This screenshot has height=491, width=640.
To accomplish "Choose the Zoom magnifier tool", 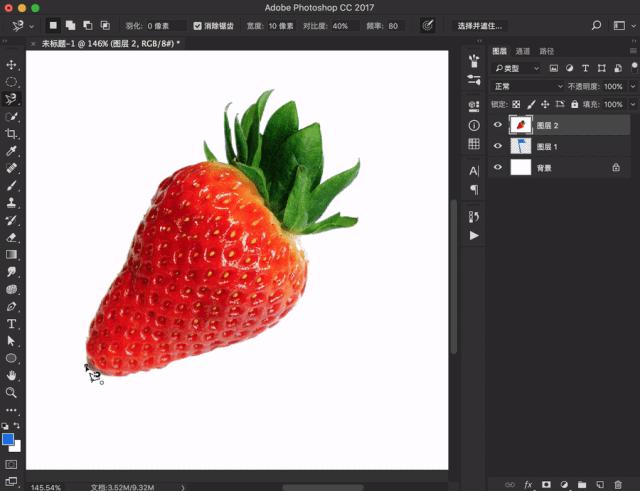I will 12,392.
